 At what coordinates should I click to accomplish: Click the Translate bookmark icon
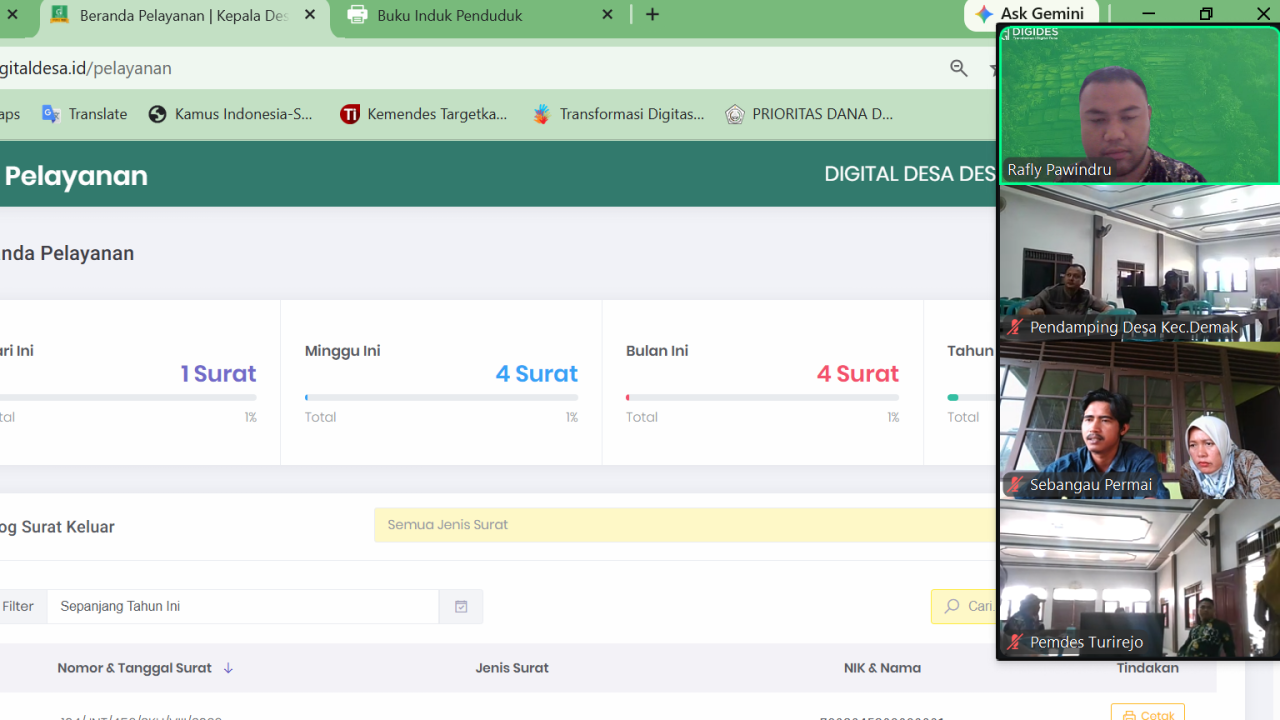pyautogui.click(x=51, y=114)
